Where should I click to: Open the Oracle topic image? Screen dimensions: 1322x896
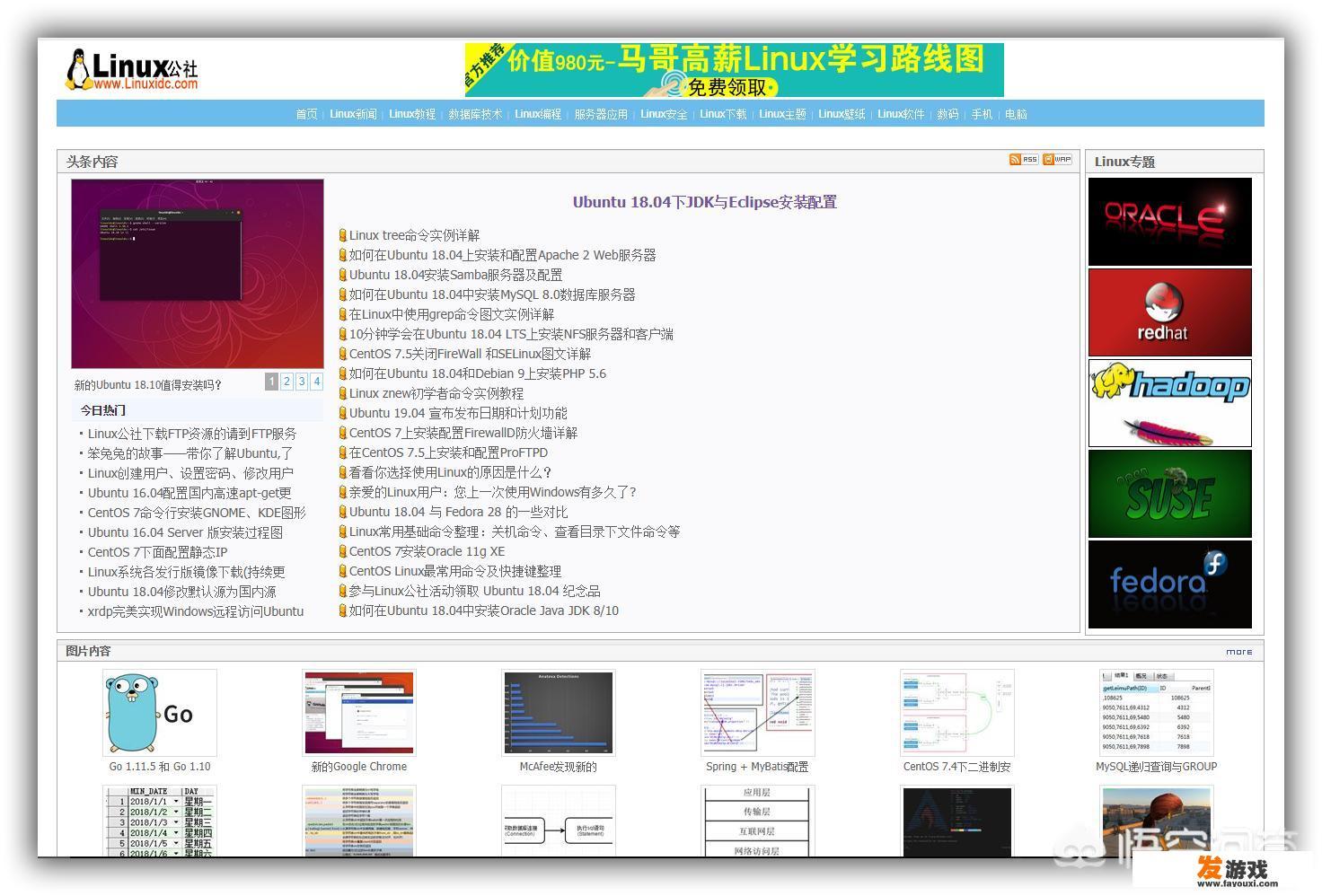click(1169, 222)
